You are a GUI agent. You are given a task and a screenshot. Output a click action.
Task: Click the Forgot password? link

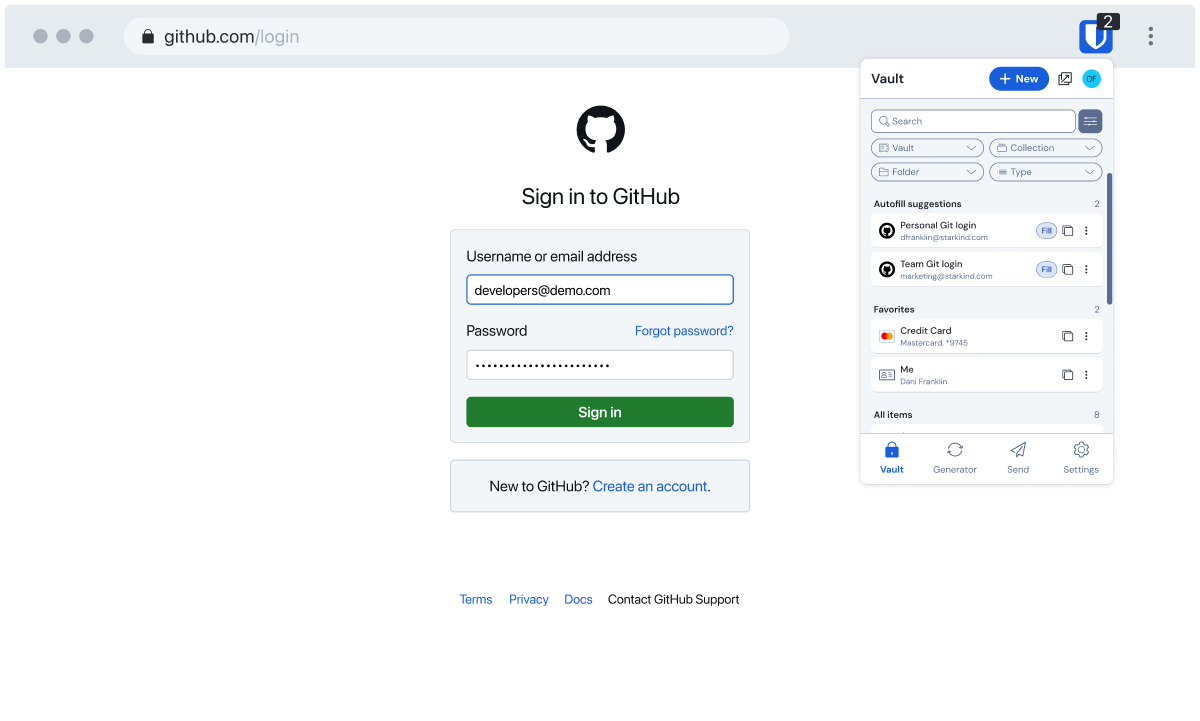[x=684, y=331]
